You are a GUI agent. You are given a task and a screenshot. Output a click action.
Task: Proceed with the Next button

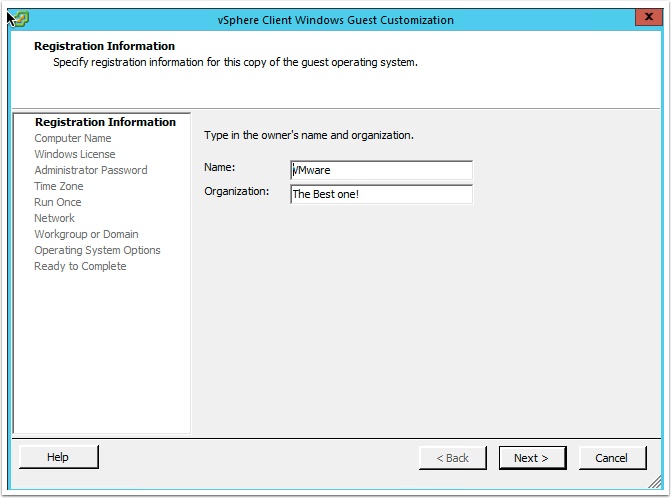tap(532, 458)
